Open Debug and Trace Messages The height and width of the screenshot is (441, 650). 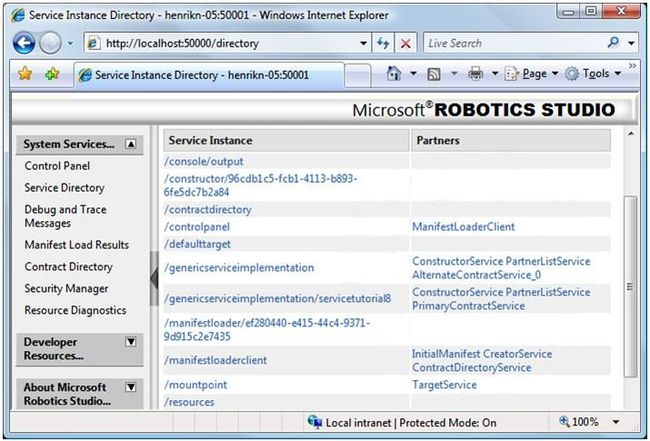65,216
